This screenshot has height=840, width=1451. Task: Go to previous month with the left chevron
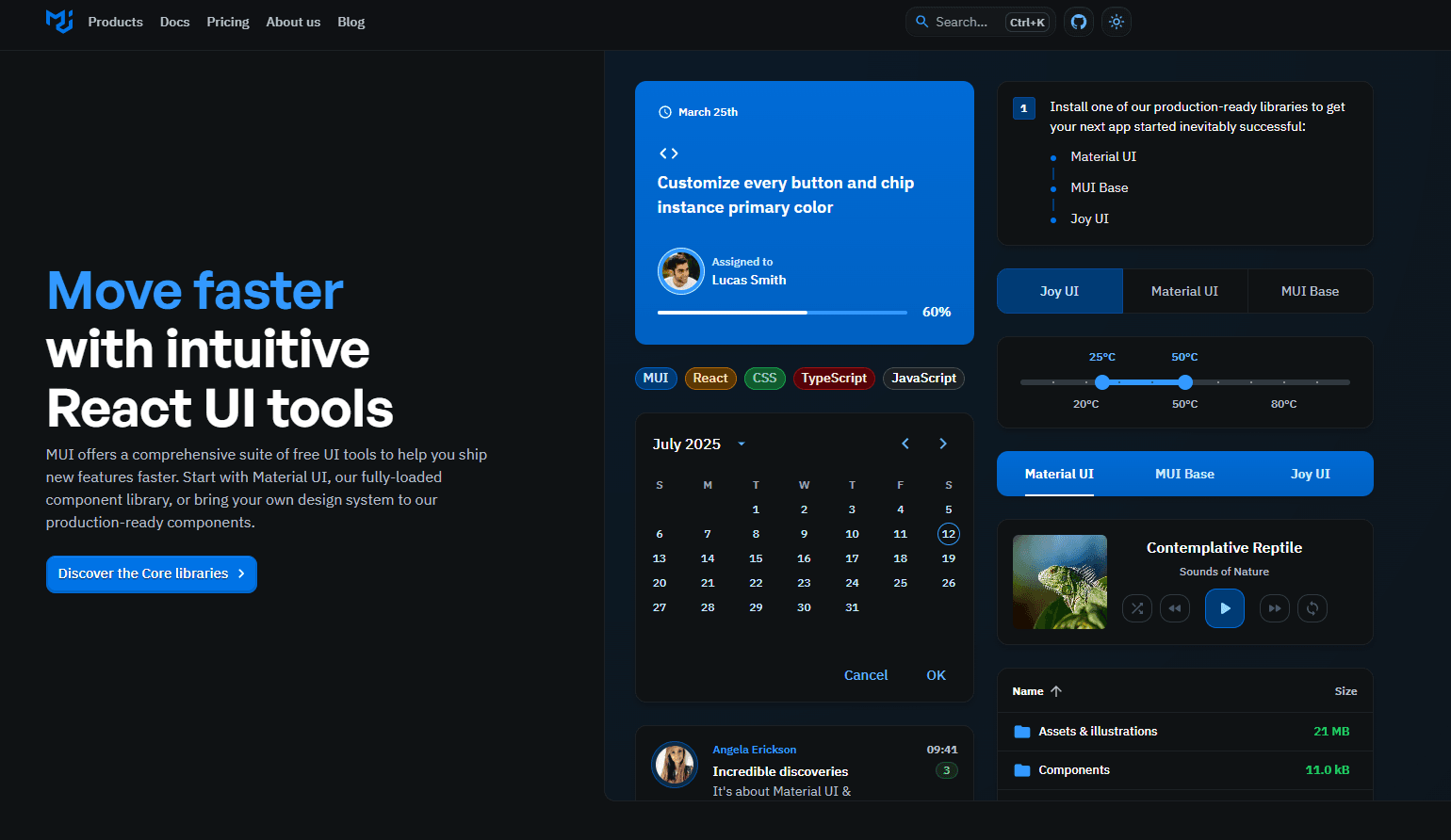905,443
